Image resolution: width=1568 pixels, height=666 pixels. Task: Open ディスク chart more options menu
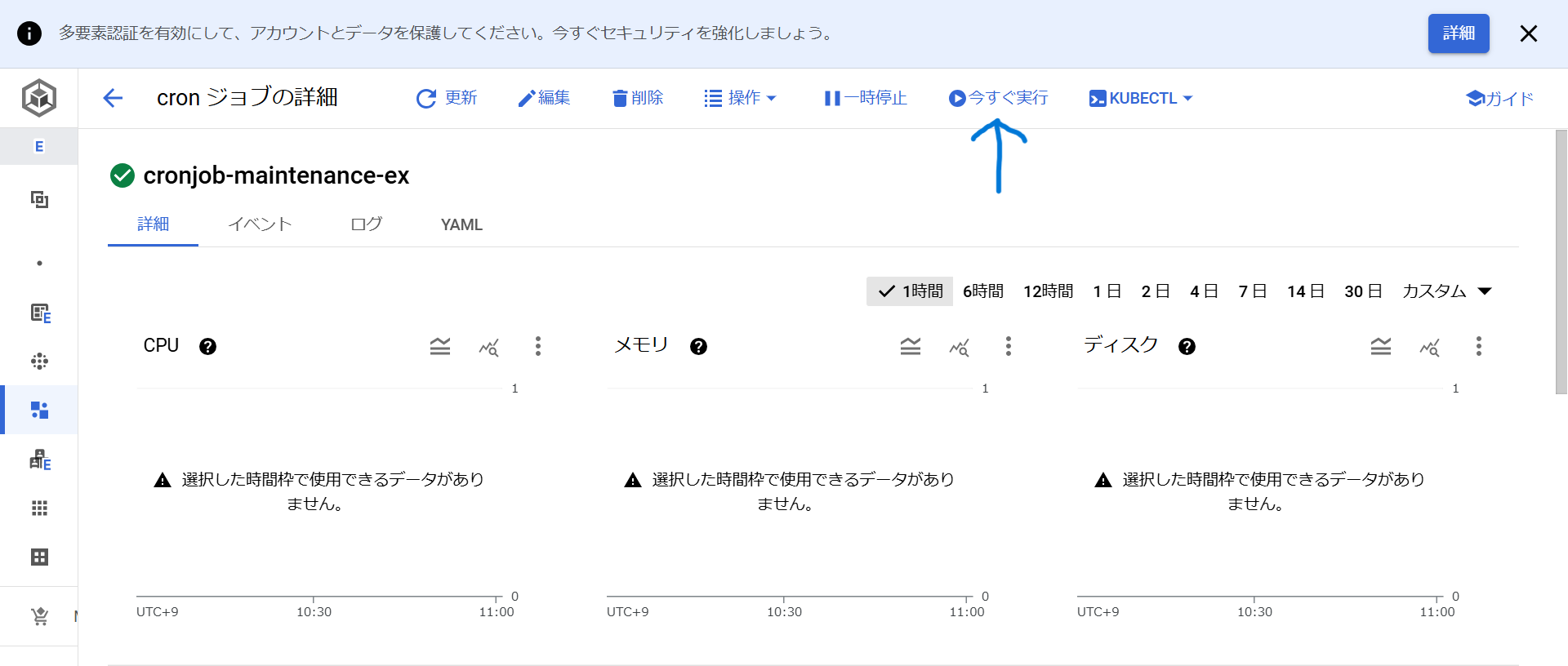tap(1479, 346)
